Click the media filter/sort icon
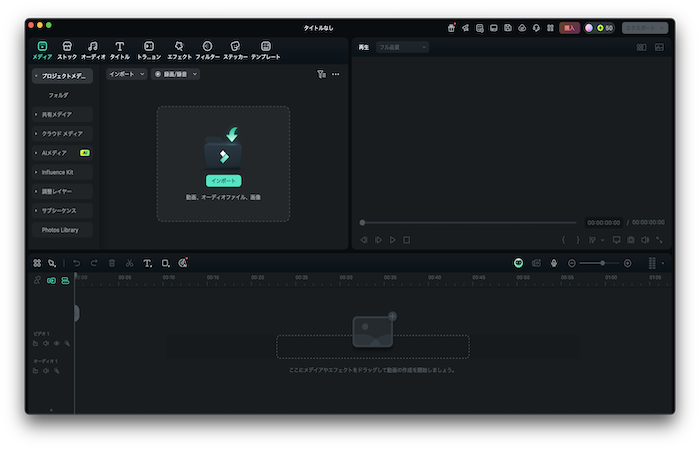 321,74
